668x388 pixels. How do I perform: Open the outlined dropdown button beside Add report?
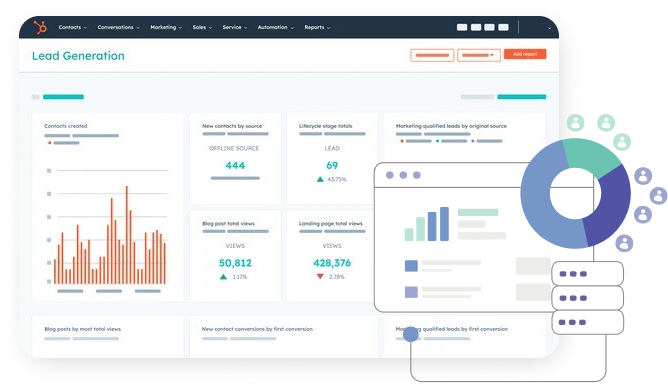pyautogui.click(x=479, y=55)
